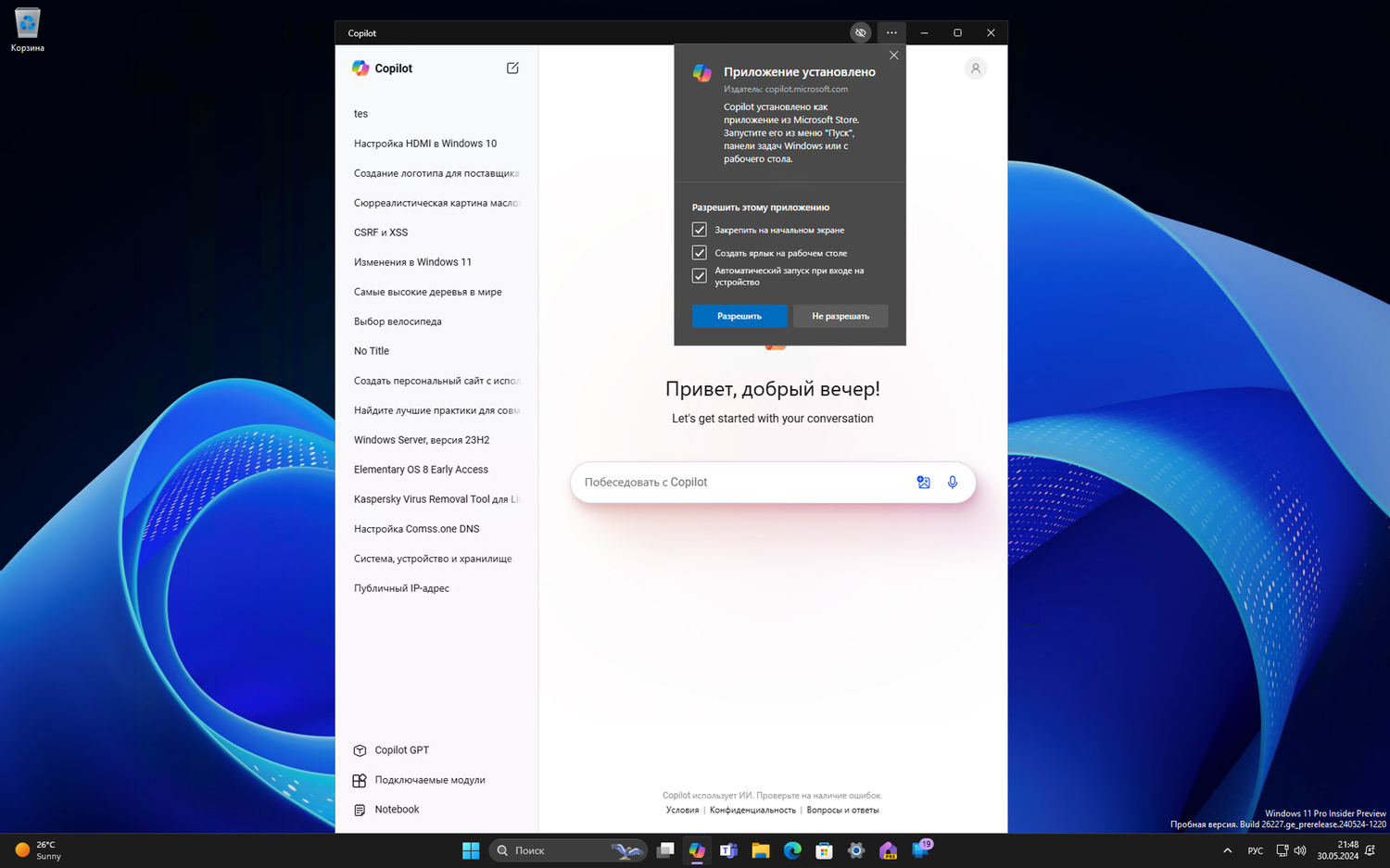Add an image using the image search icon
The height and width of the screenshot is (868, 1390).
pos(923,482)
